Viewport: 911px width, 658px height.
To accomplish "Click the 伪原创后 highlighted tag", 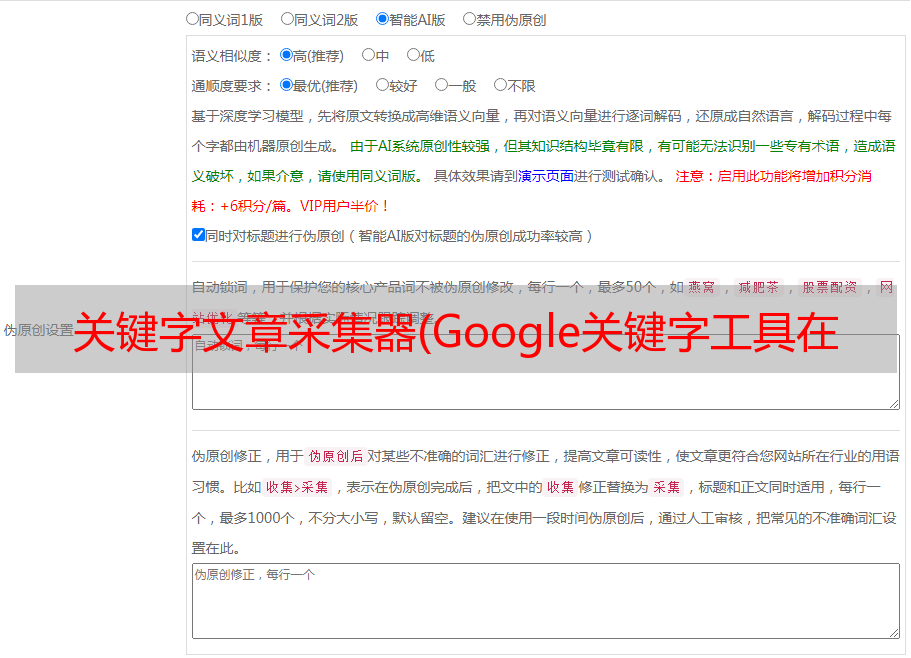I will 336,456.
